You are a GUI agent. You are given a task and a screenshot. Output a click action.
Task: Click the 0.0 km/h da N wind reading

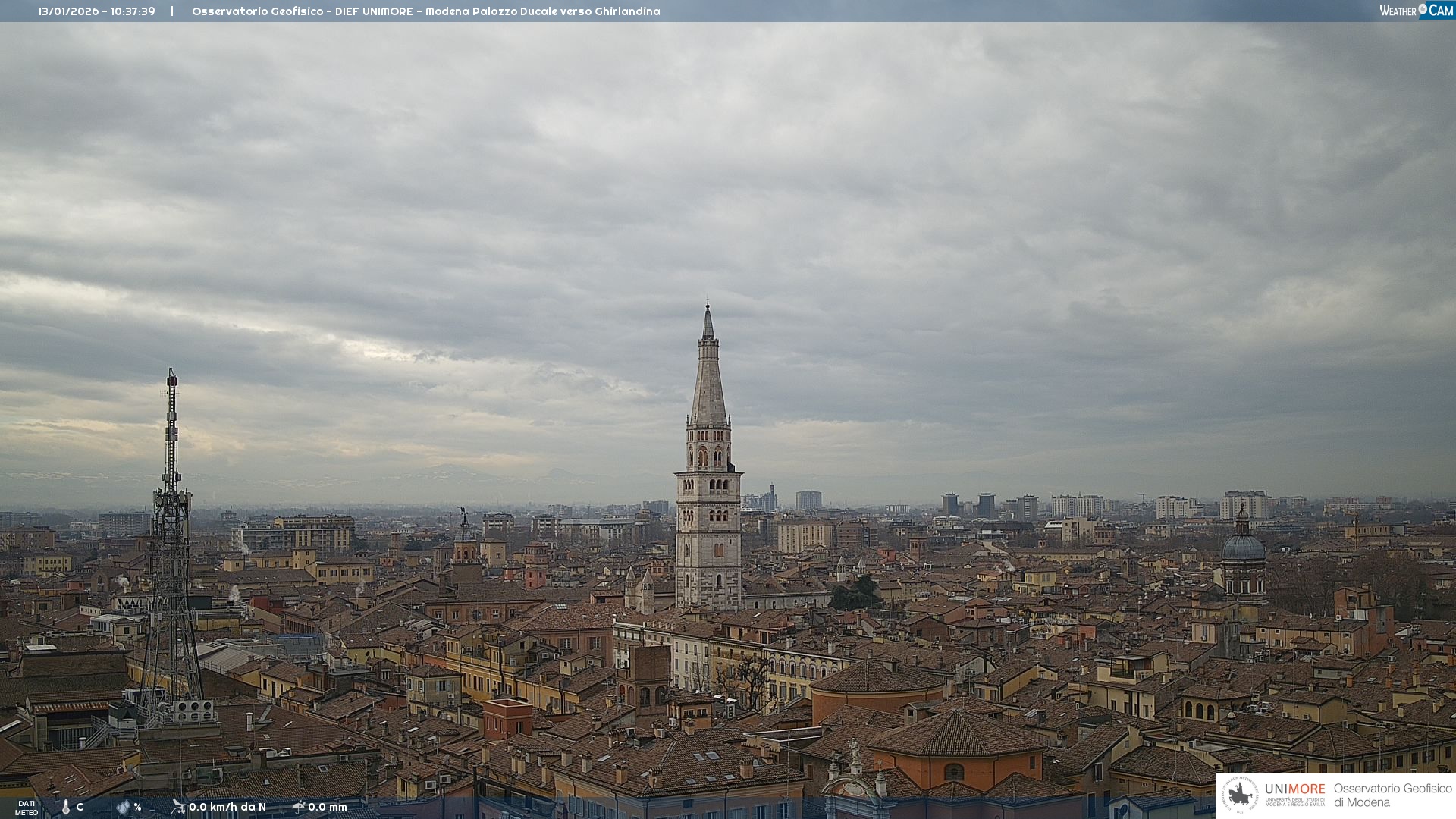tap(227, 807)
